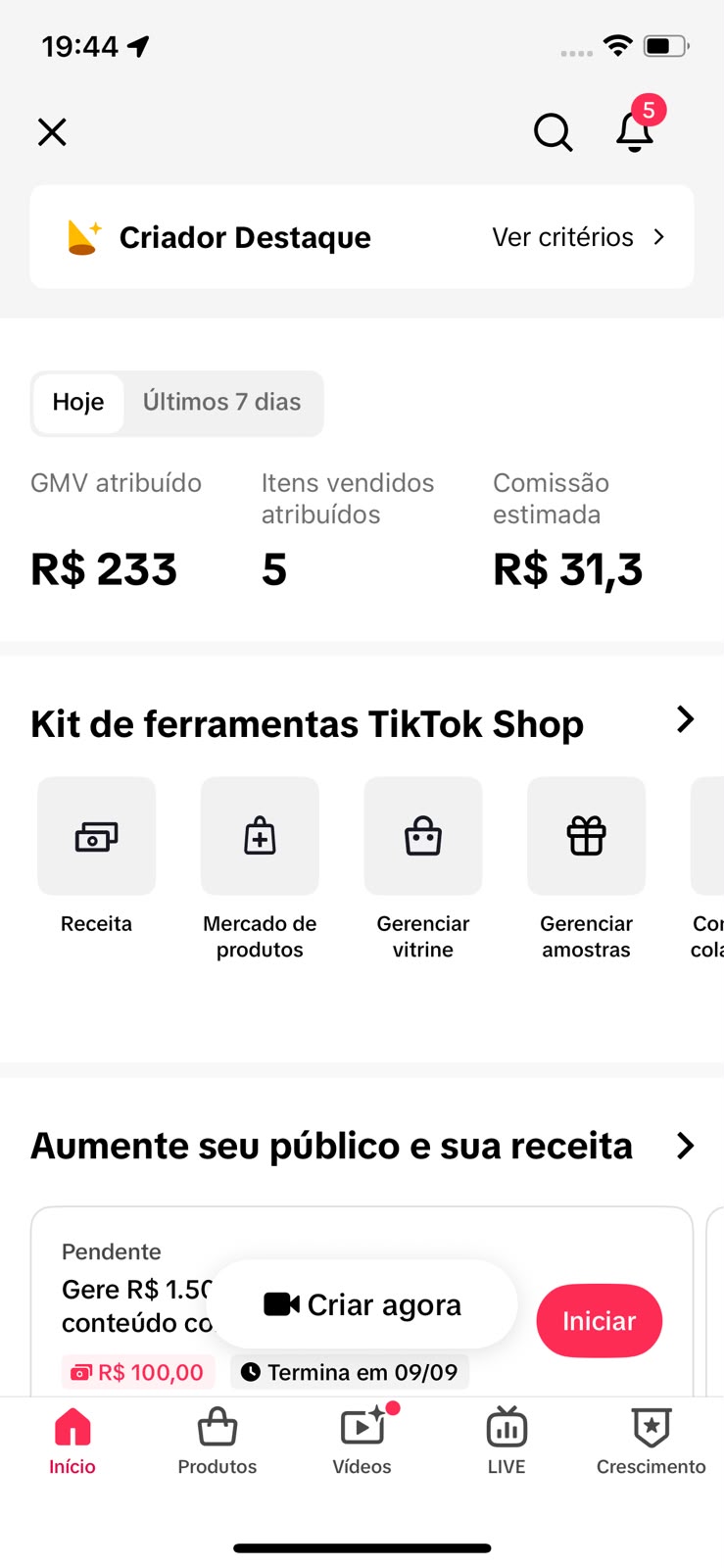
Task: Close the screen with X icon
Action: [52, 131]
